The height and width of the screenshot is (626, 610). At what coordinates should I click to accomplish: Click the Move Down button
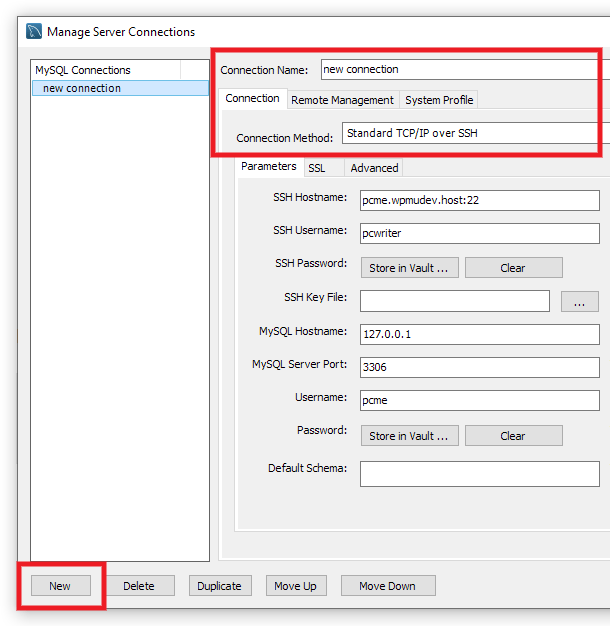(388, 586)
